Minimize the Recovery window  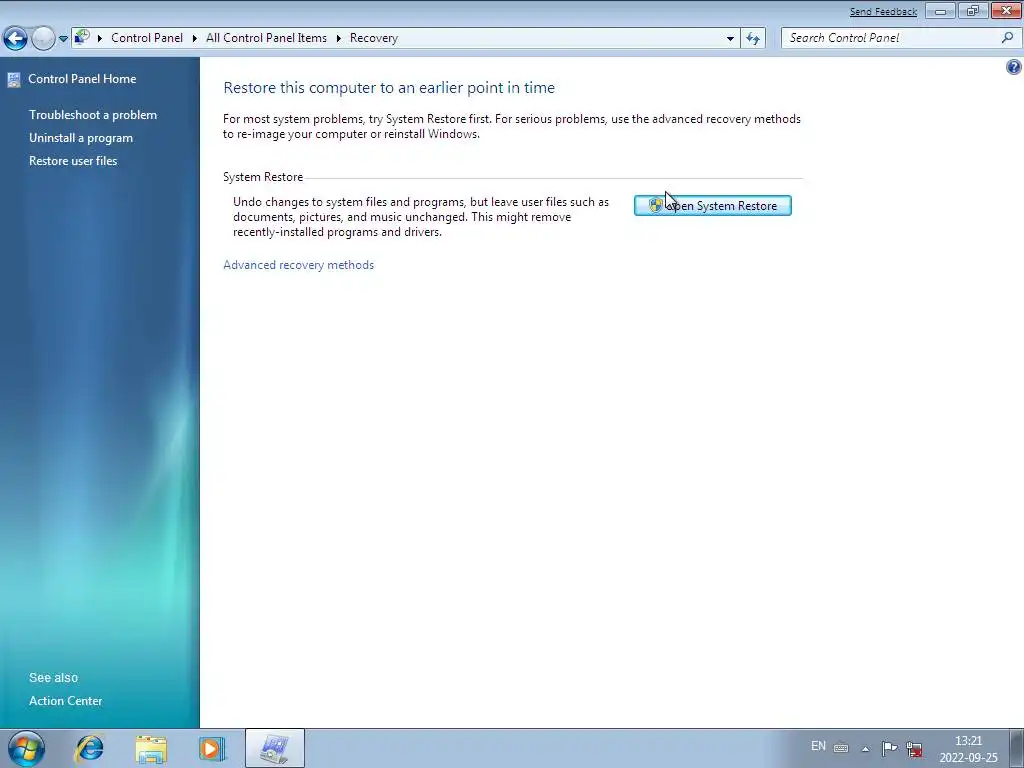point(940,11)
